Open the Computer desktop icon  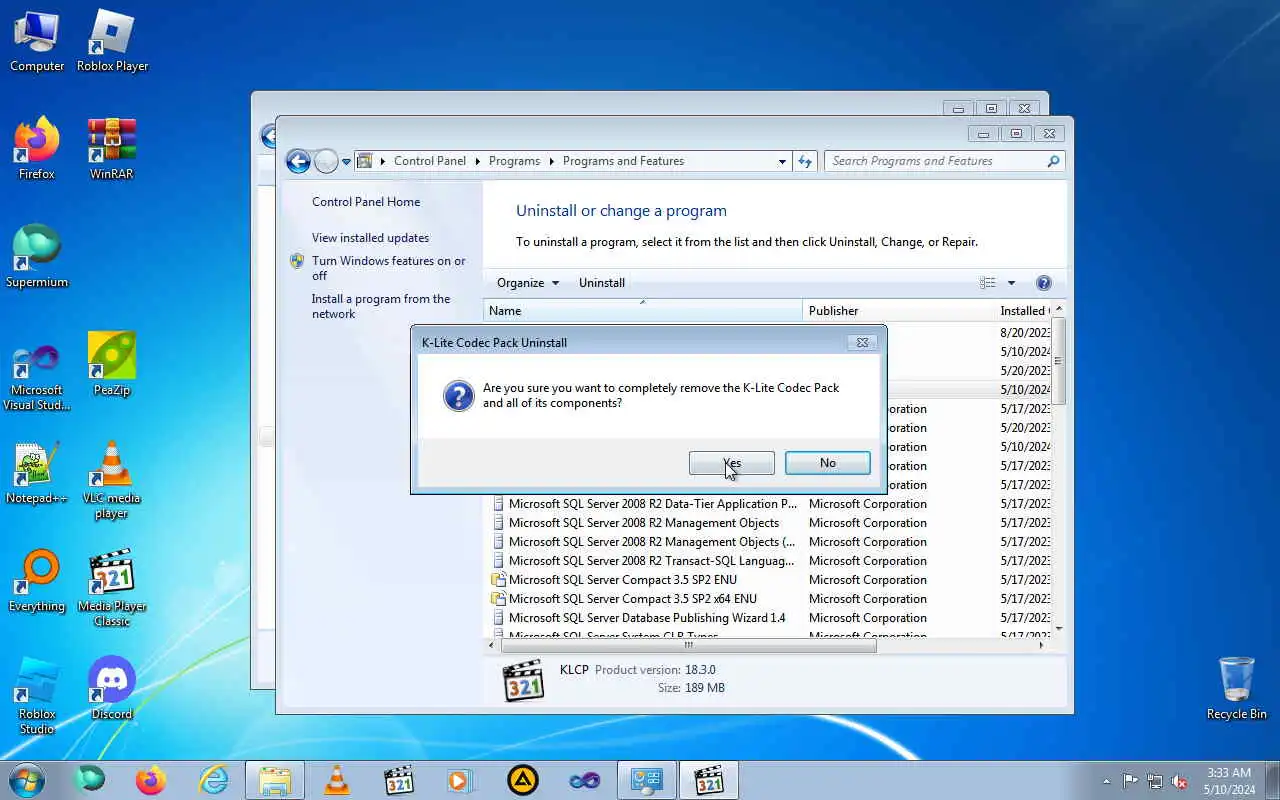coord(37,41)
